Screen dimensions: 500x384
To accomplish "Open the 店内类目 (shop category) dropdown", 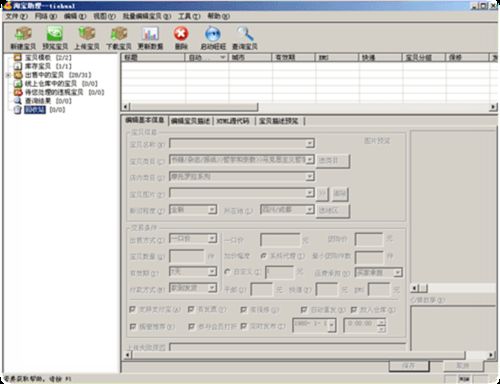I will (x=310, y=176).
